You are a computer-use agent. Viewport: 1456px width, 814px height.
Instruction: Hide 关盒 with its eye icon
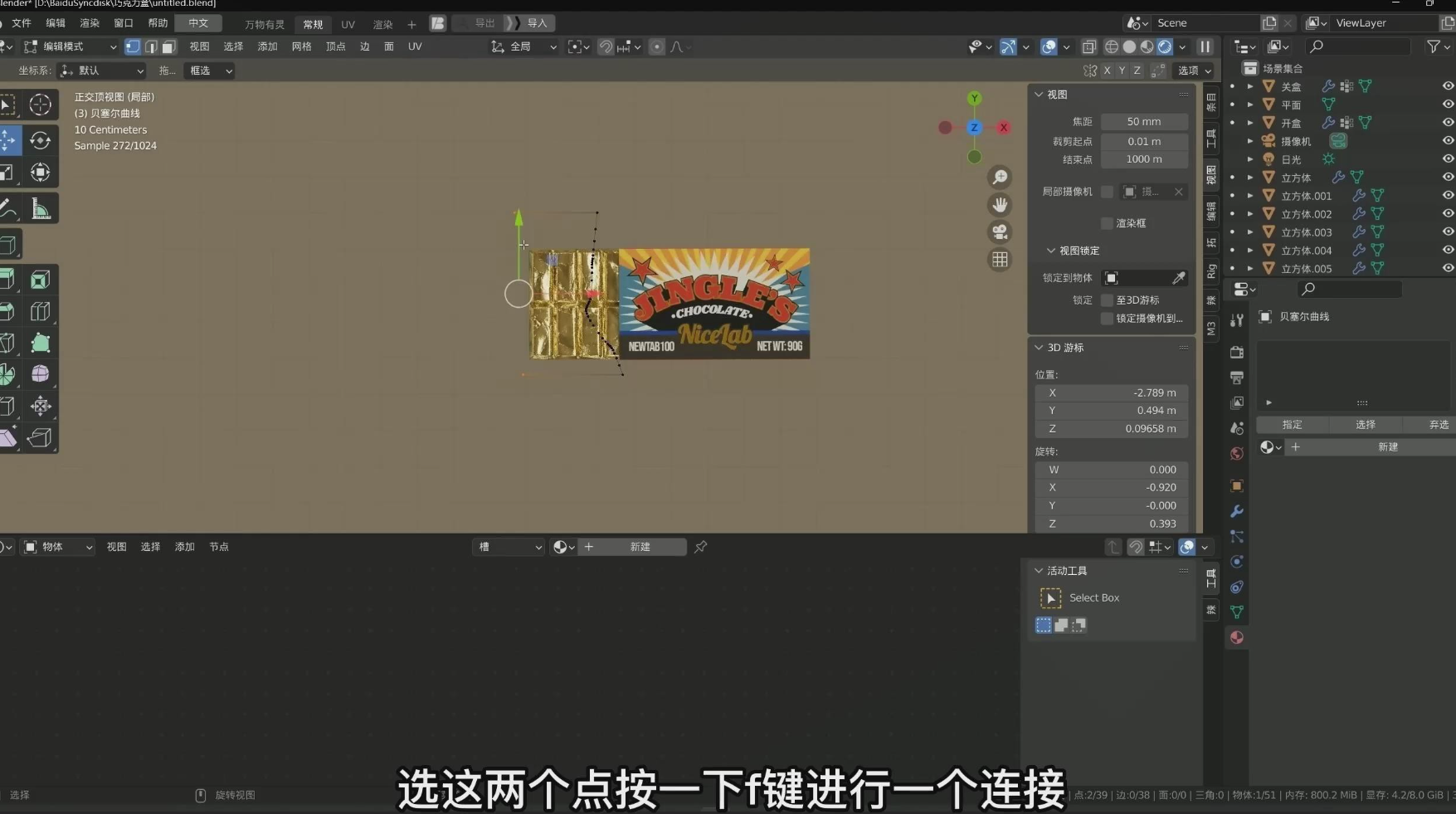click(1448, 86)
